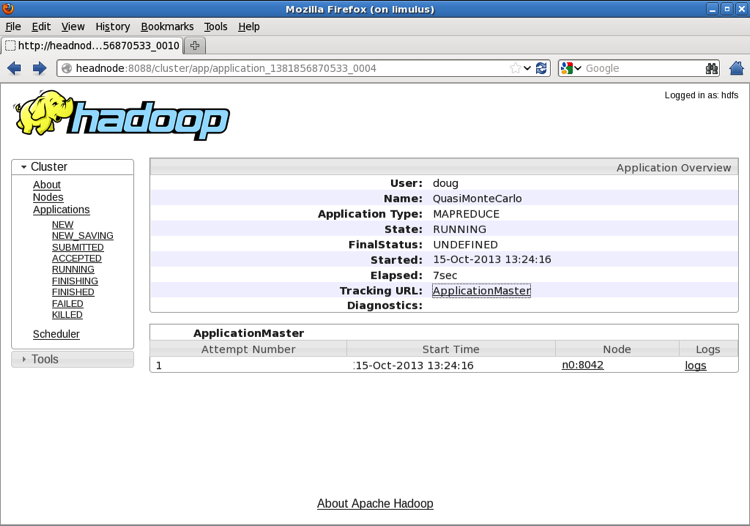Click the browser Forward arrow button
This screenshot has height=526, width=750.
tap(39, 68)
